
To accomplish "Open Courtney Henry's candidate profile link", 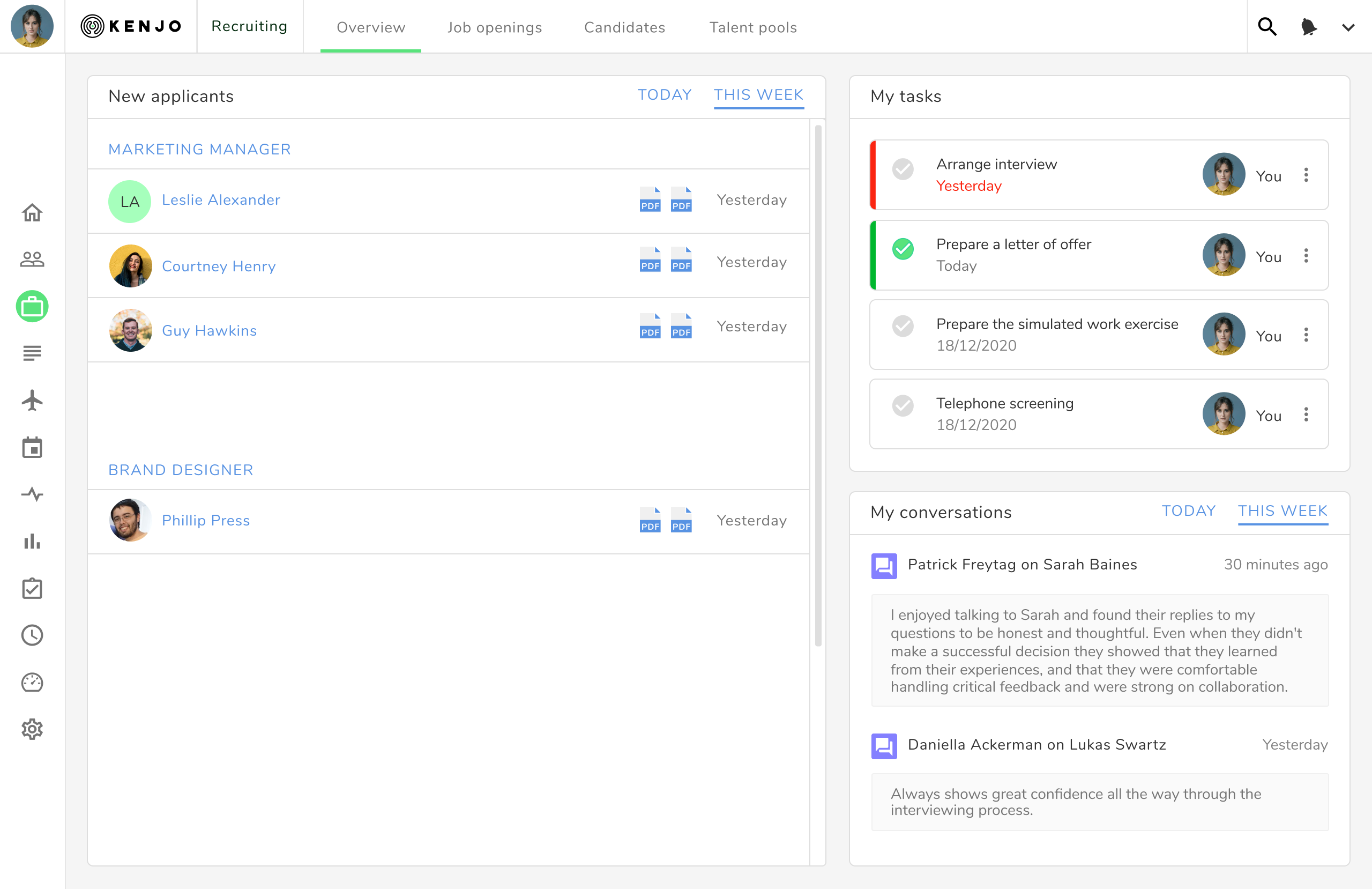I will tap(219, 266).
